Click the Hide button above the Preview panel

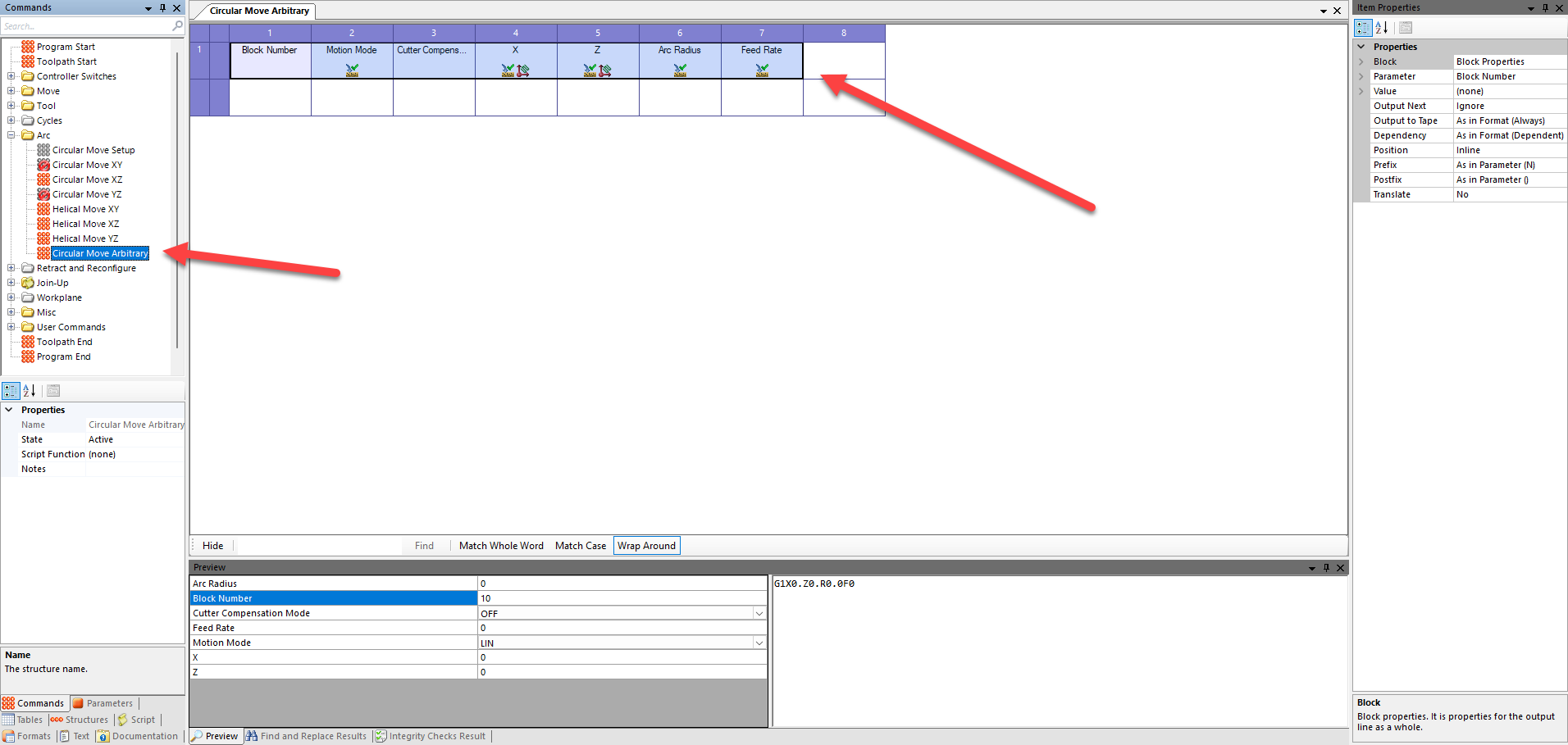tap(212, 545)
